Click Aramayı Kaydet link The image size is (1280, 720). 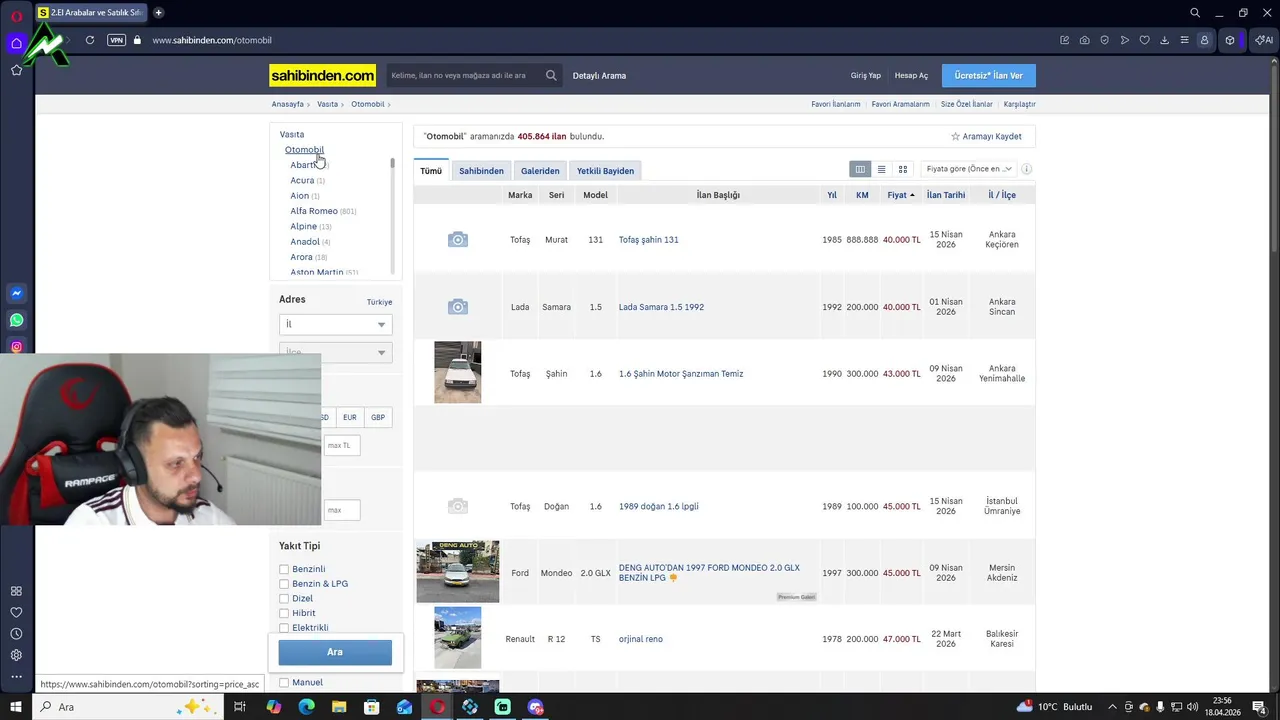pyautogui.click(x=986, y=136)
